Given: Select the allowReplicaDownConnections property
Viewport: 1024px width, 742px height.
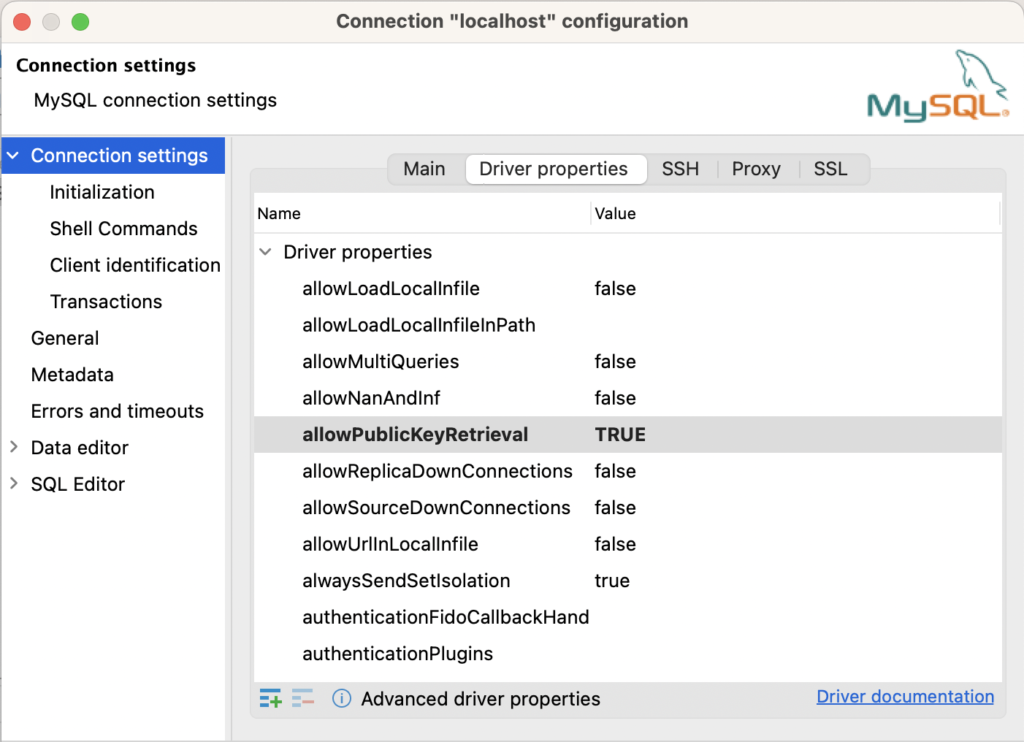Looking at the screenshot, I should click(438, 471).
